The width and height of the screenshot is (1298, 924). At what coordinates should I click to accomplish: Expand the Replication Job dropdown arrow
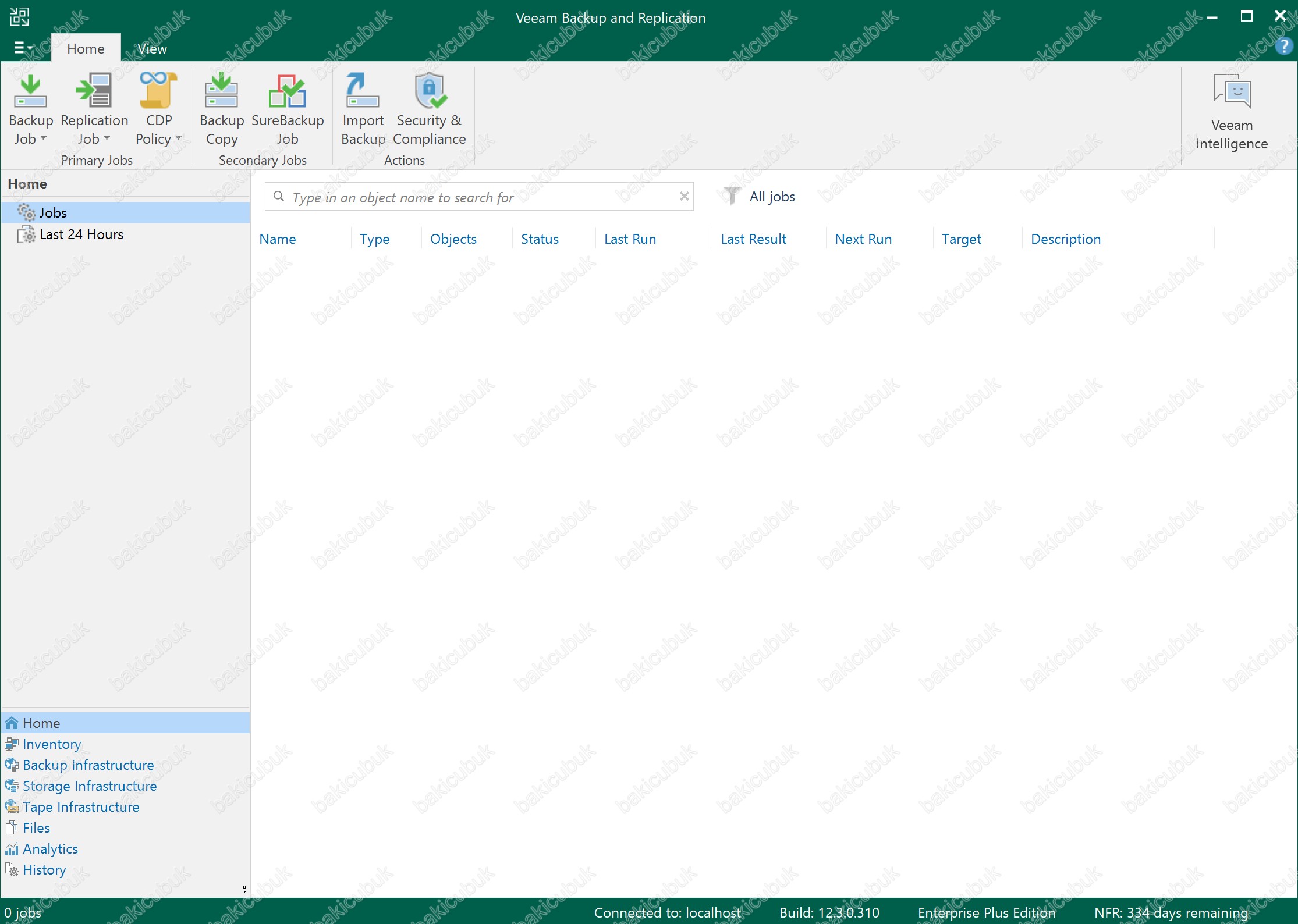107,139
